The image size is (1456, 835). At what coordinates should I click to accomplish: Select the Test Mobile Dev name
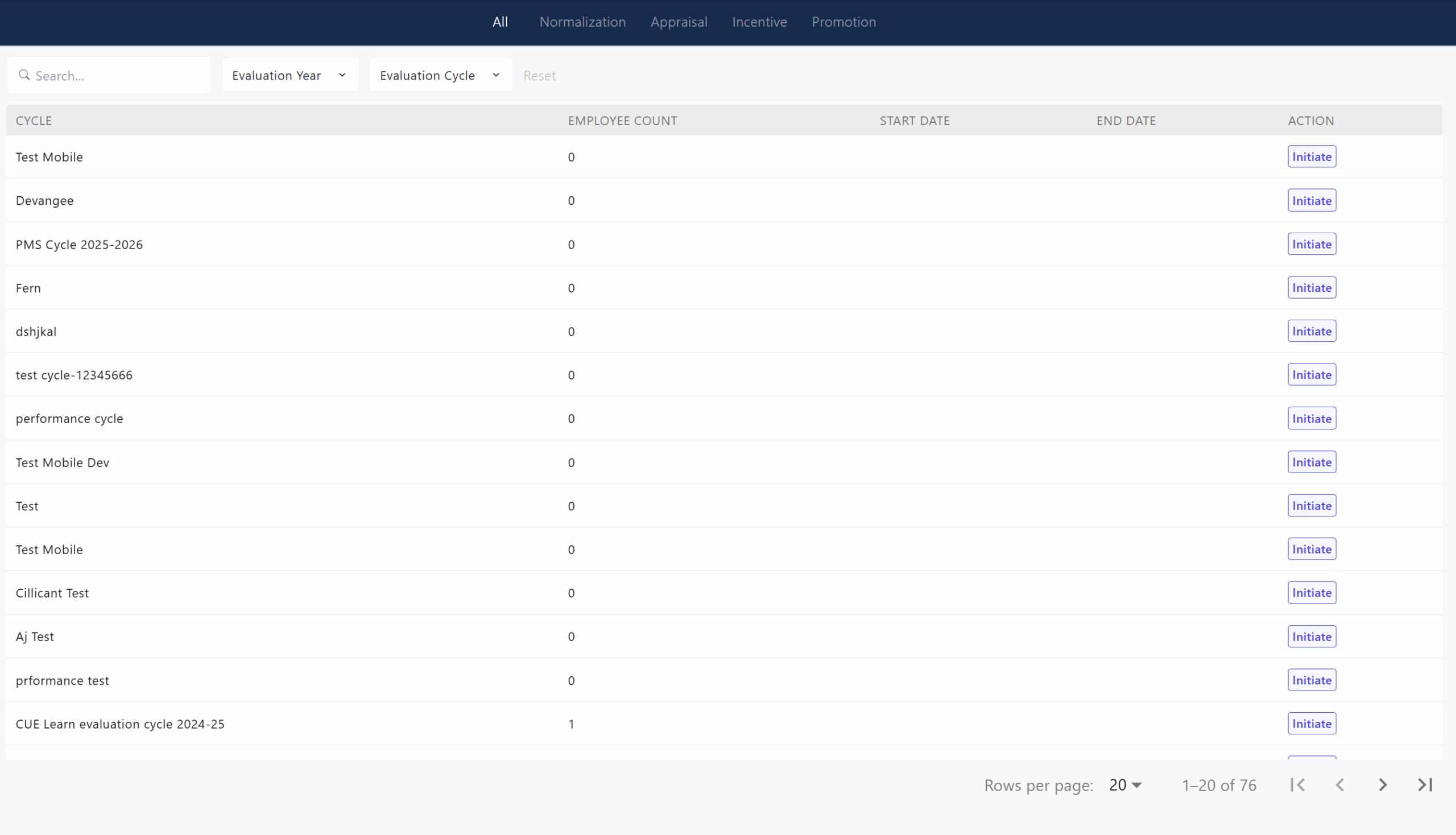pyautogui.click(x=63, y=462)
